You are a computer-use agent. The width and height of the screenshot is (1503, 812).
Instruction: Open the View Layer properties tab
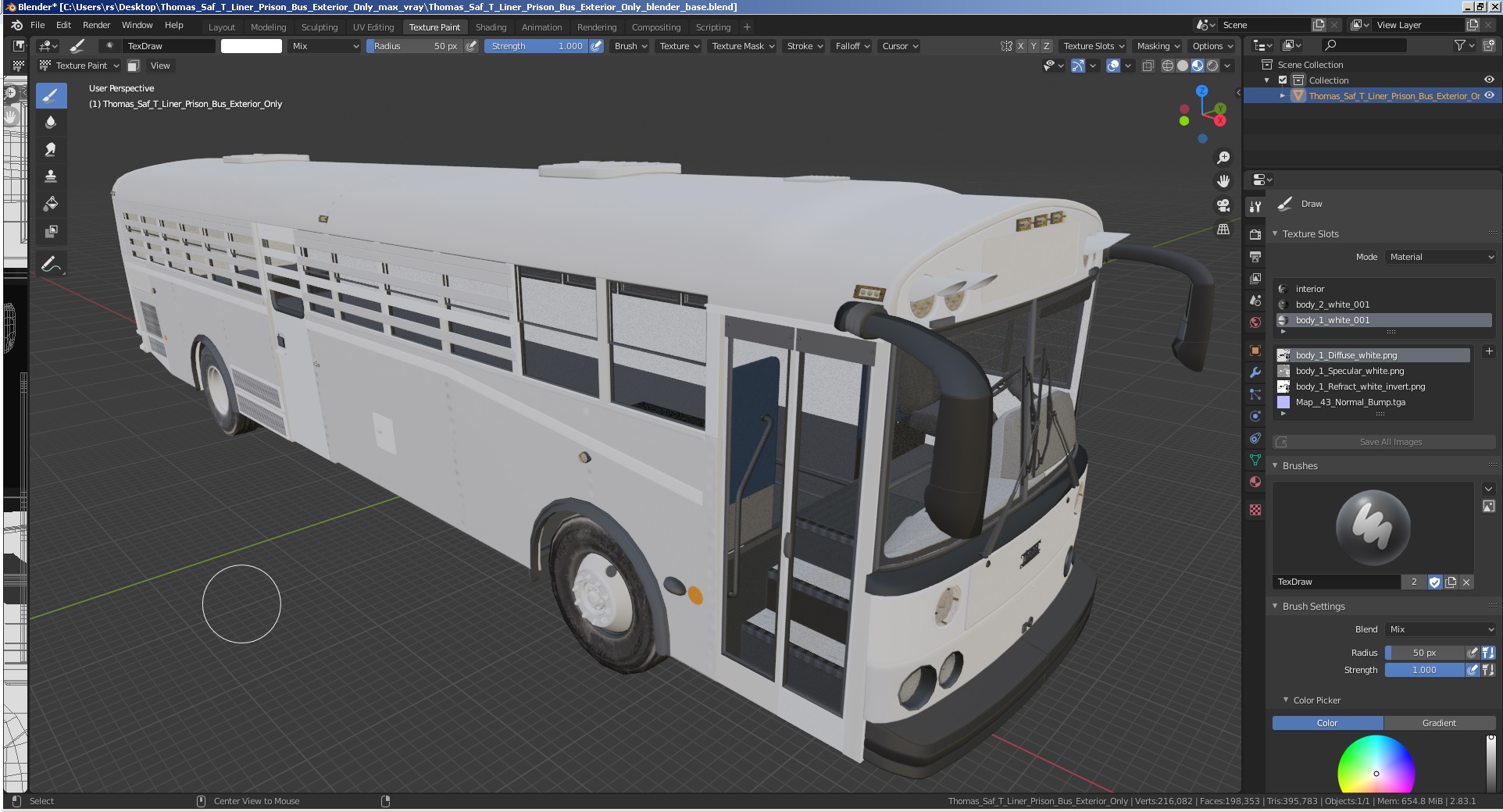(x=1255, y=278)
